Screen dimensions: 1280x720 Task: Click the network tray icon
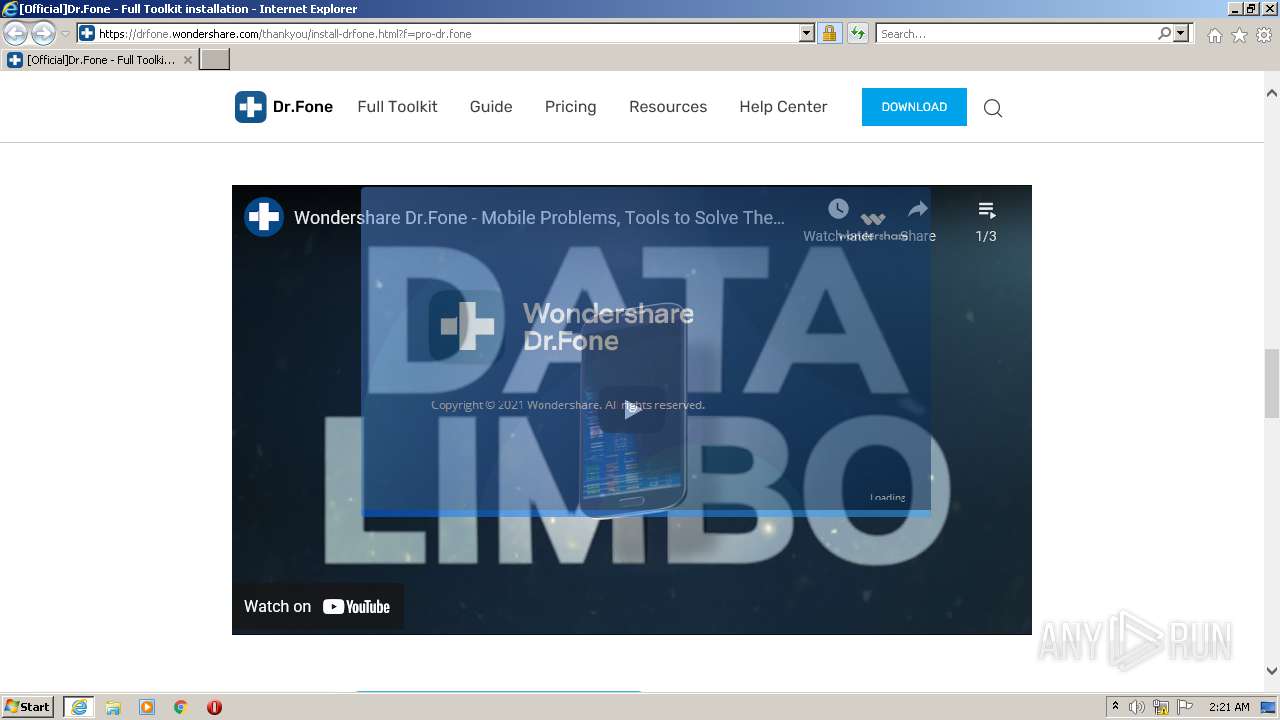[x=1161, y=707]
